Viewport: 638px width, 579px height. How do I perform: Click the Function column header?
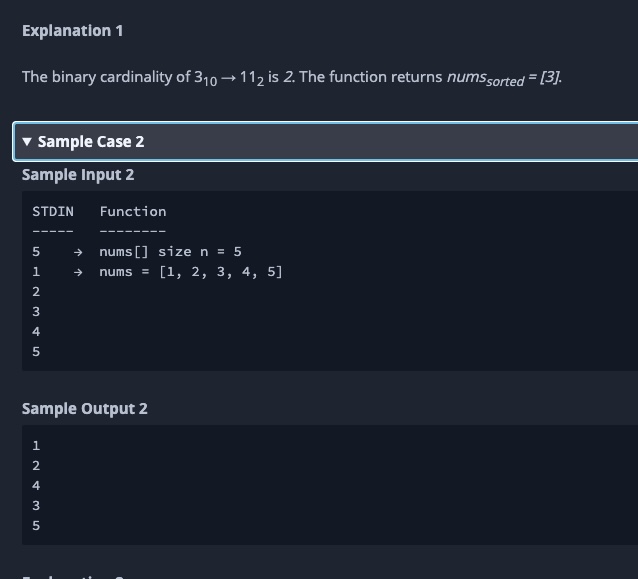tap(133, 211)
